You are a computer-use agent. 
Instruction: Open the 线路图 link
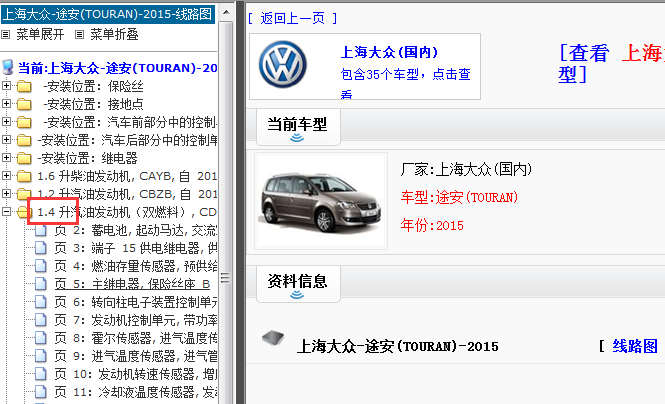tap(635, 346)
